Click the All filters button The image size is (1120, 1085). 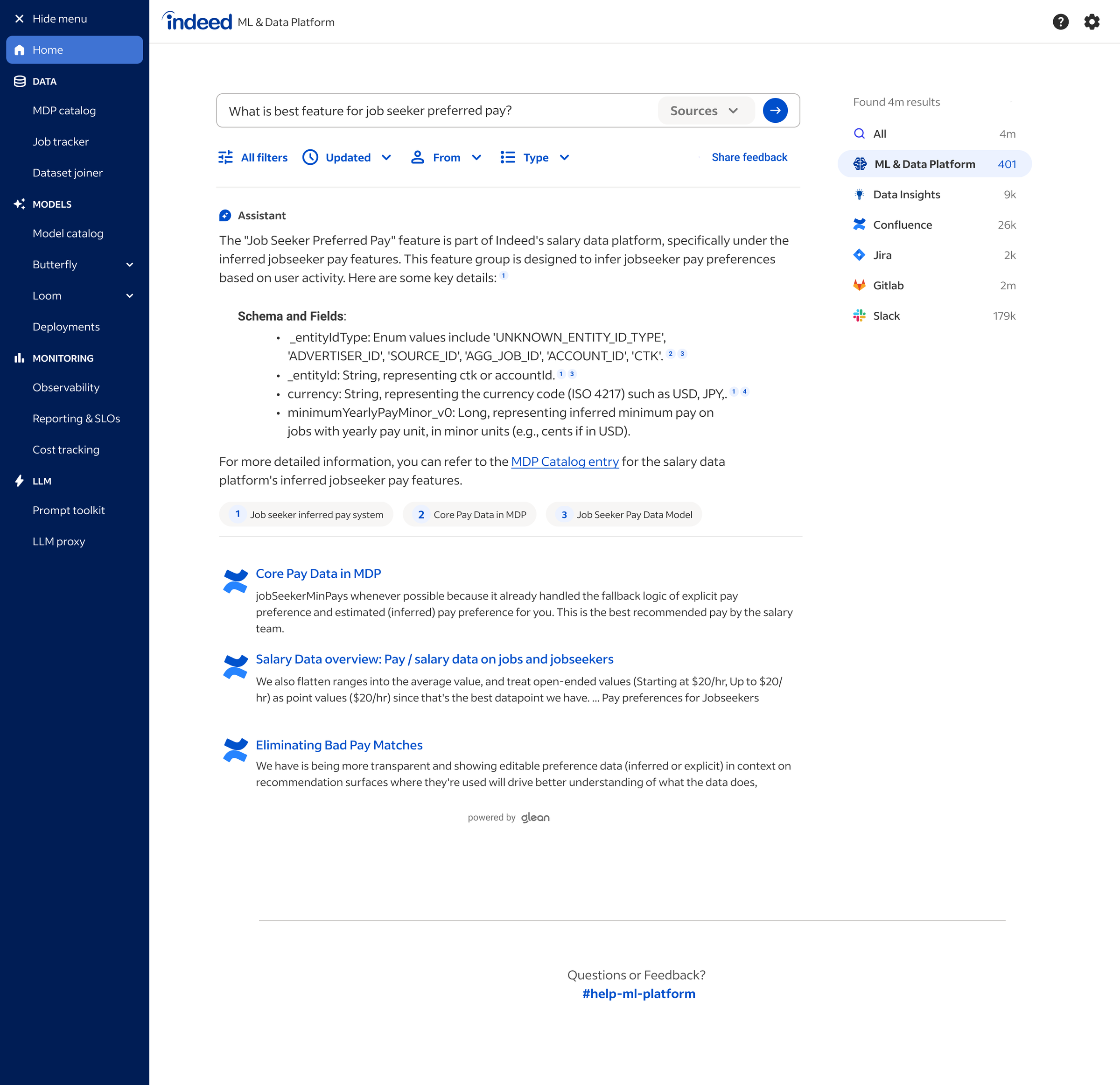[x=252, y=157]
